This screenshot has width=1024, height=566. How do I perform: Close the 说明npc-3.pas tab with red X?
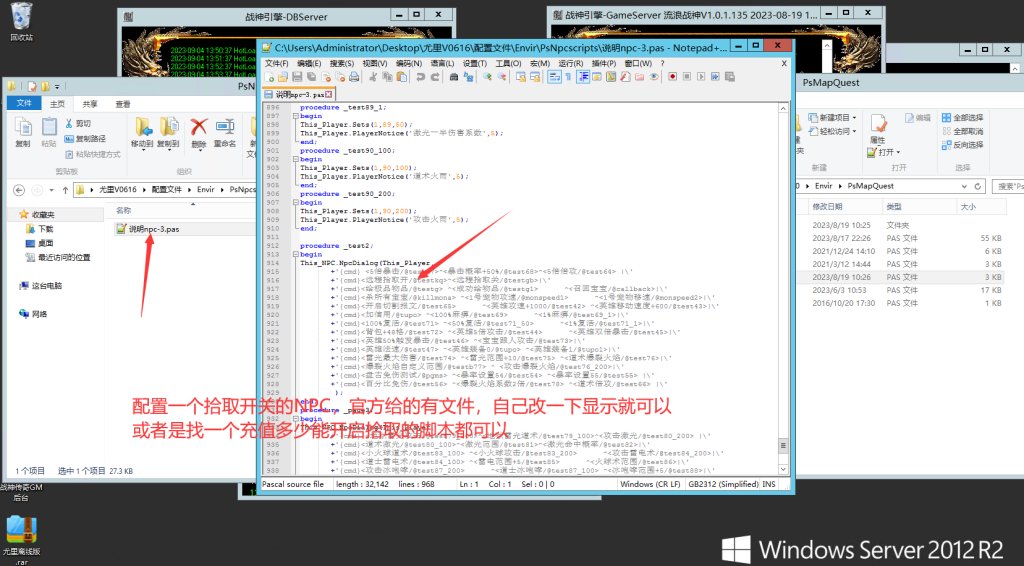pos(328,95)
